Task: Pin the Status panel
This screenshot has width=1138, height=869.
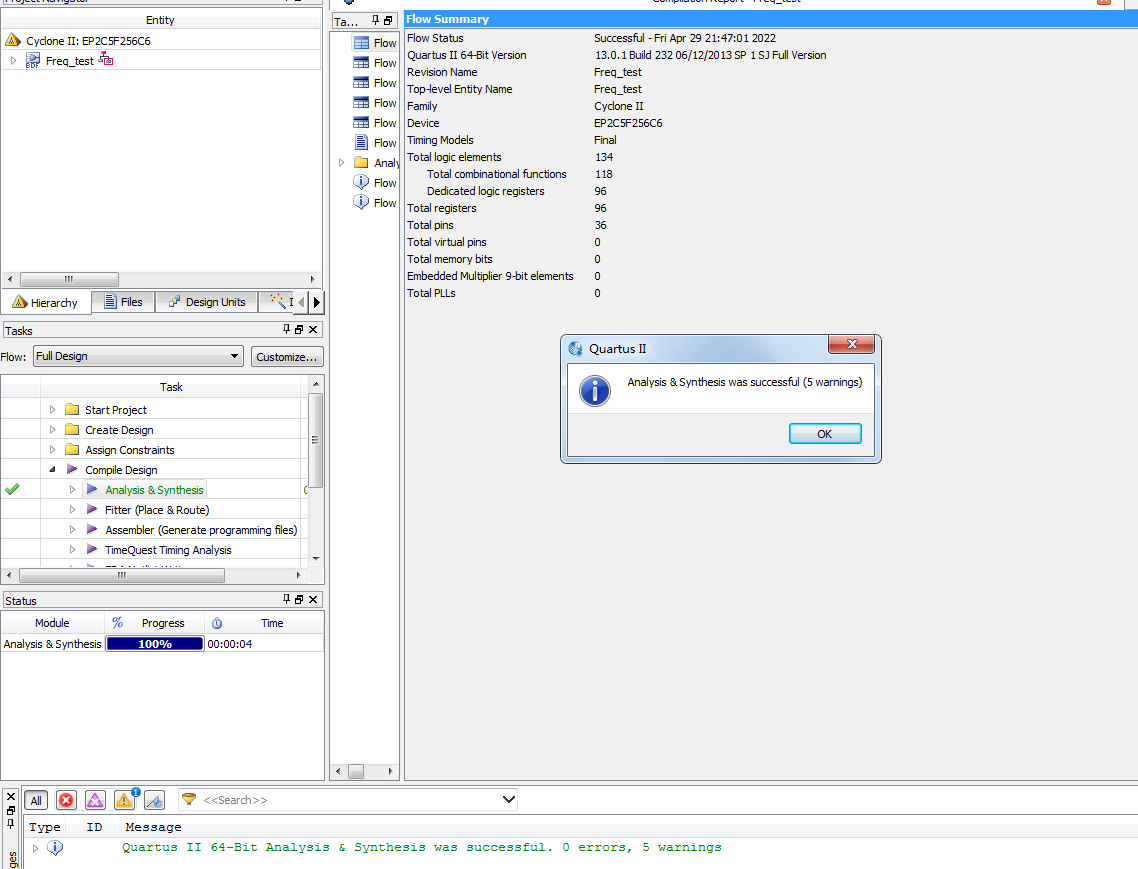Action: 287,599
